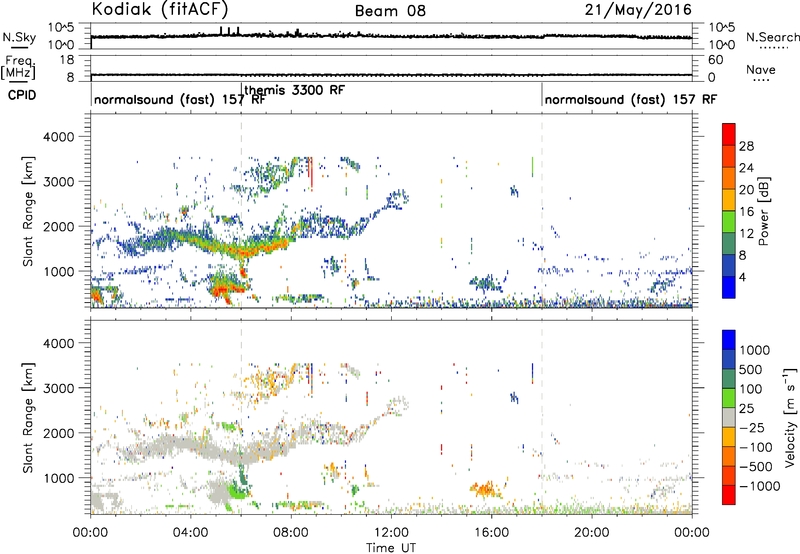Click the velocity panel 'Slant Range [km]' label
This screenshot has height=554, width=800.
[28, 417]
